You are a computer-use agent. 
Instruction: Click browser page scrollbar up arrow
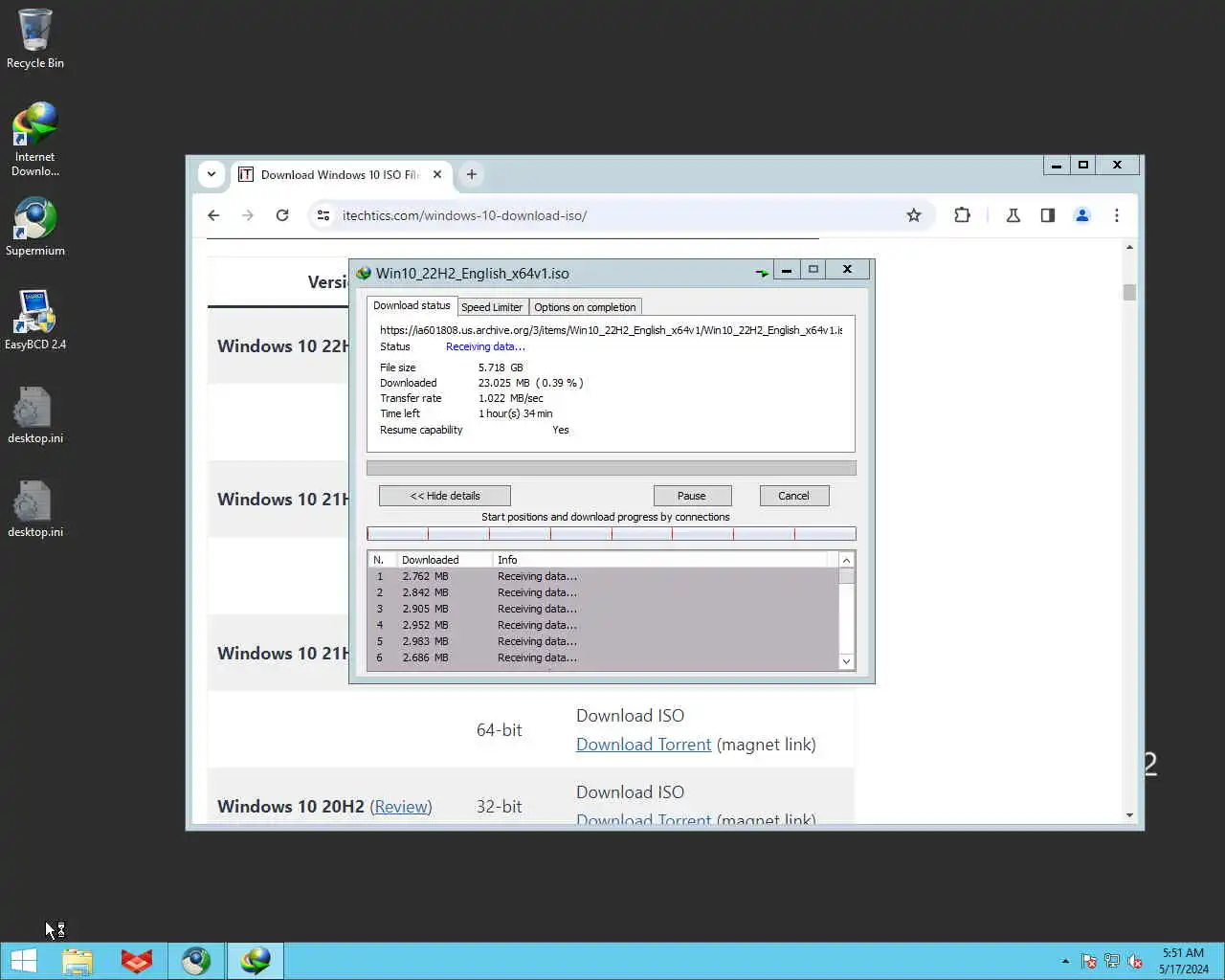1129,247
